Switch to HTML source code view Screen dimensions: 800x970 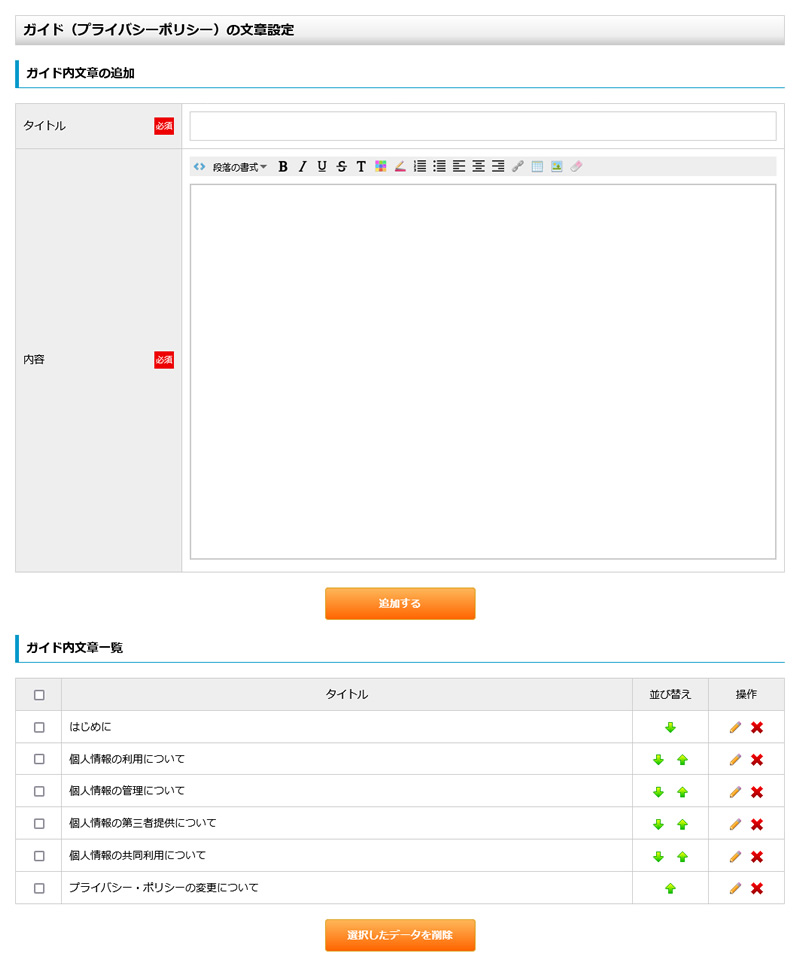point(200,167)
